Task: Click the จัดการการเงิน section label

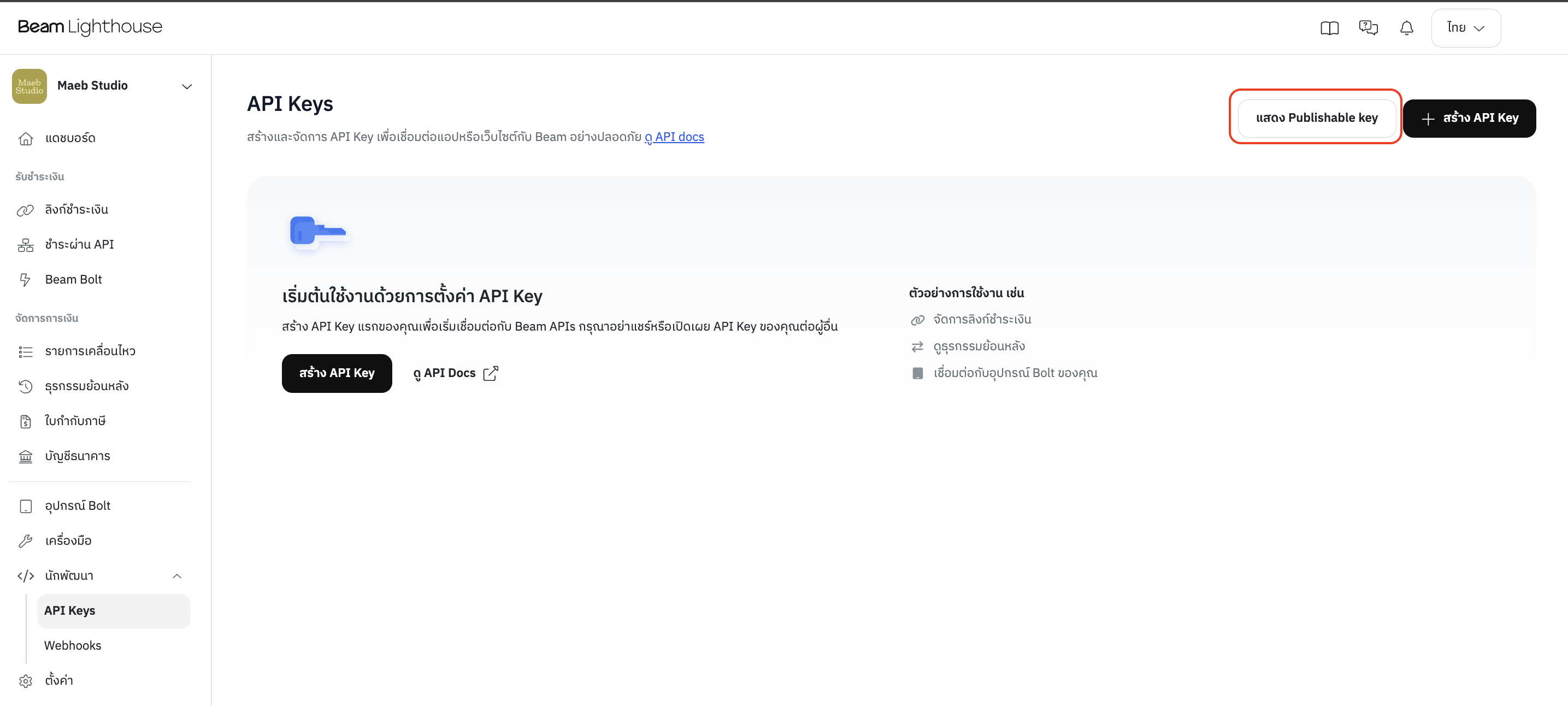Action: tap(47, 319)
